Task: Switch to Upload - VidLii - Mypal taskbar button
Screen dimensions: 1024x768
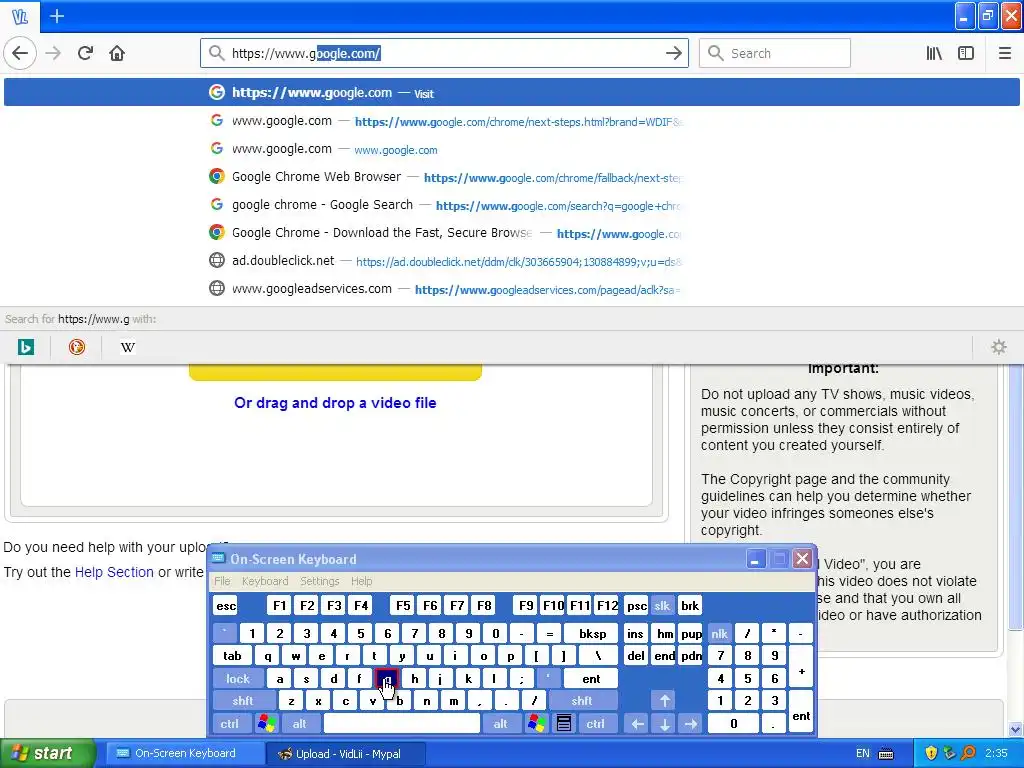Action: (x=347, y=753)
